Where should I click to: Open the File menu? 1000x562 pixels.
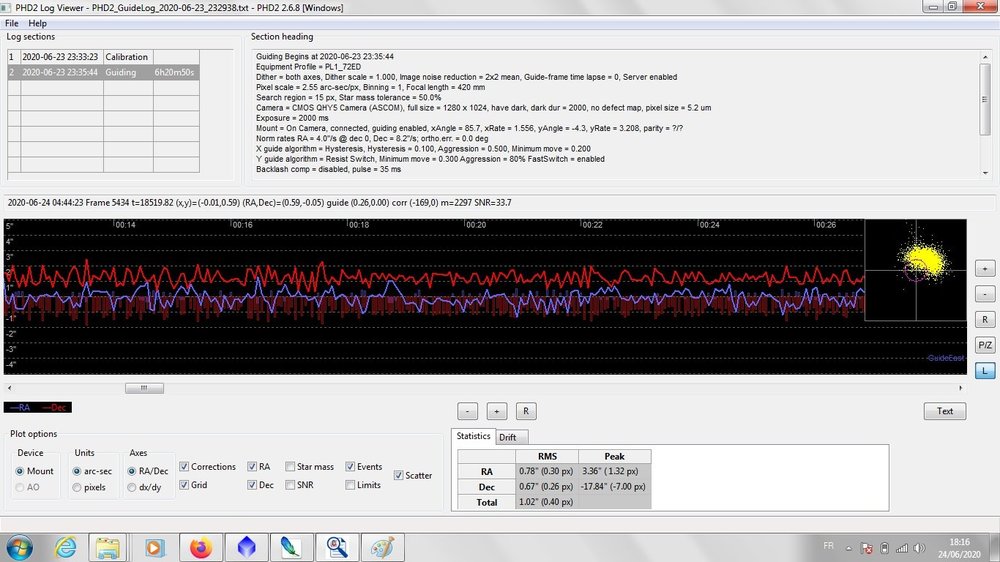pos(11,23)
